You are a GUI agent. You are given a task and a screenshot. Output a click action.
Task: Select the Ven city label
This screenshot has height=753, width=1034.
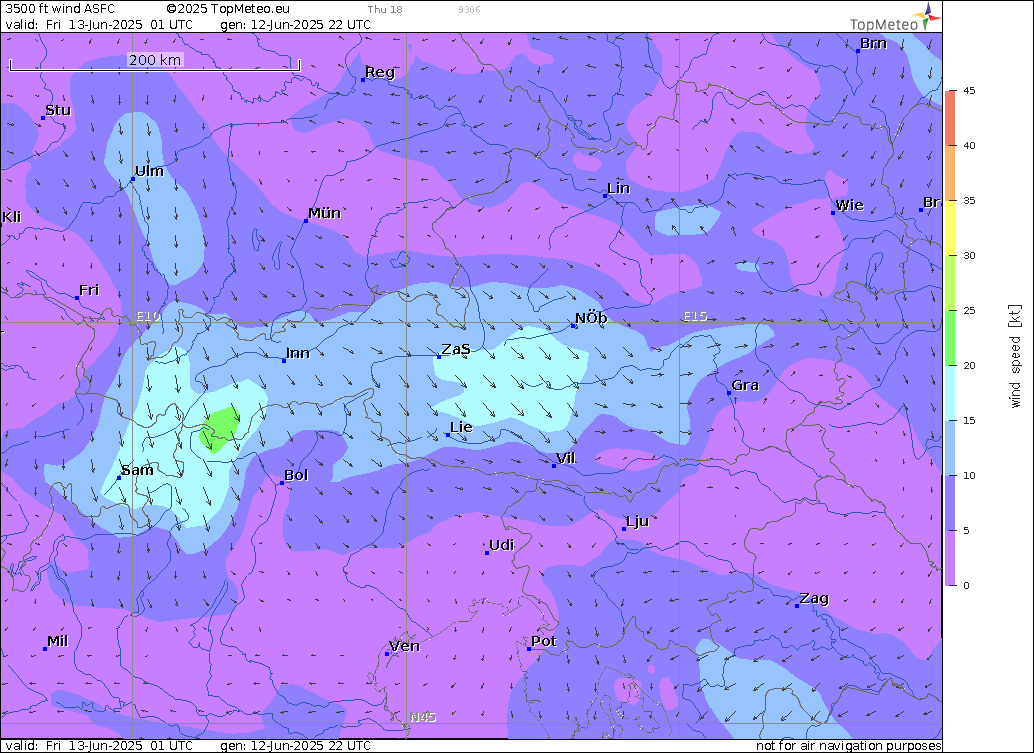(404, 646)
